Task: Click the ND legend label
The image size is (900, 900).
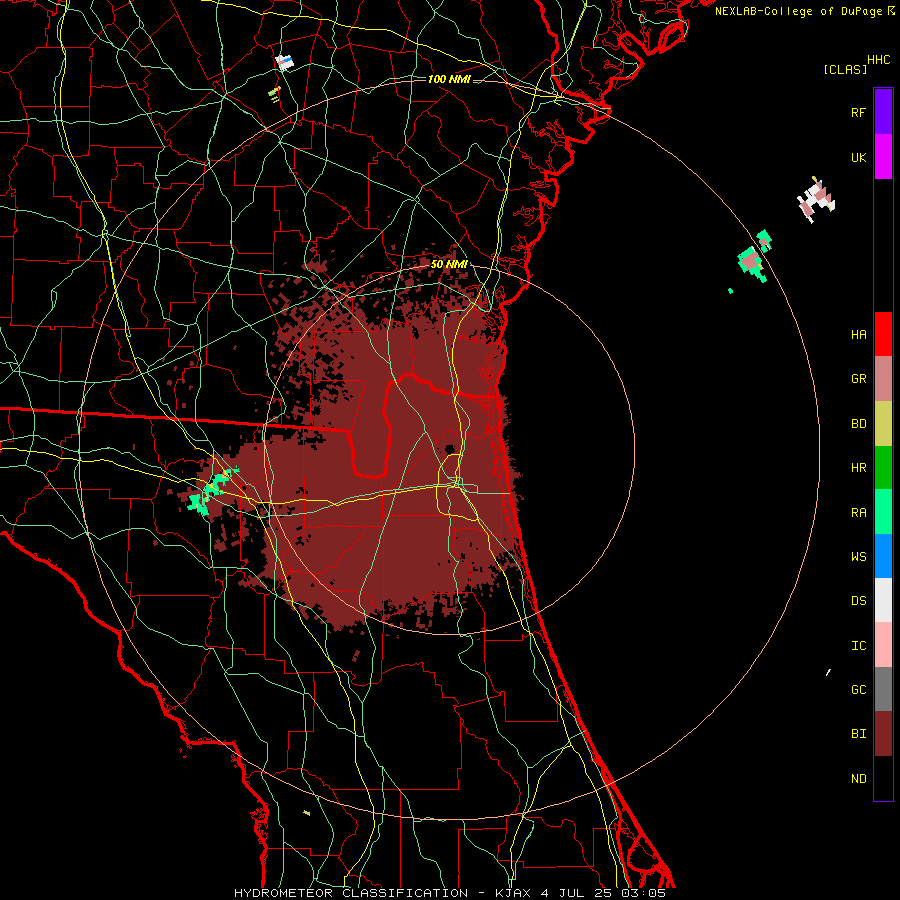Action: point(858,778)
